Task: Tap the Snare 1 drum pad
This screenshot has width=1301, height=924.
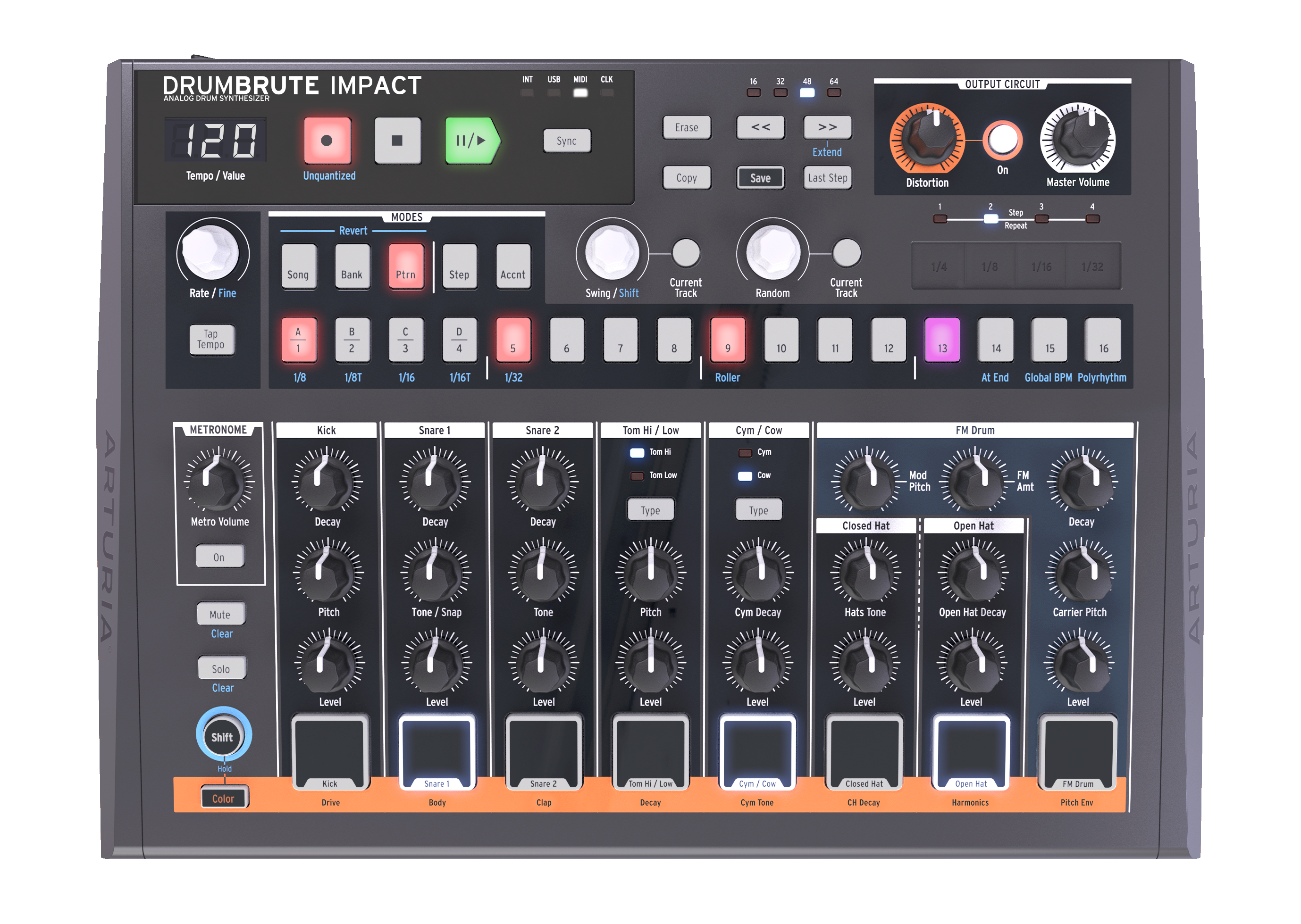Action: point(436,751)
